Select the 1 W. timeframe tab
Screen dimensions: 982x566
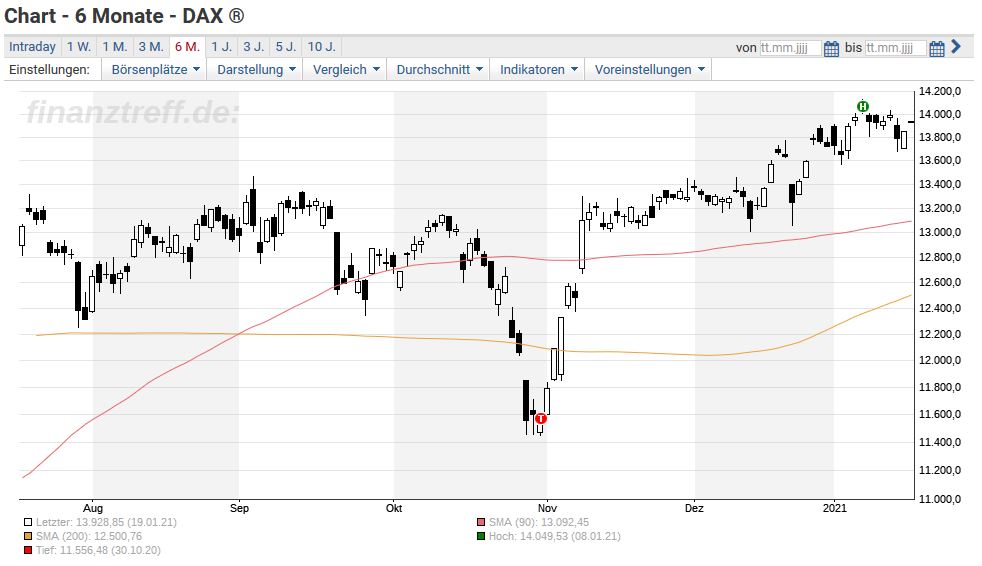(79, 47)
